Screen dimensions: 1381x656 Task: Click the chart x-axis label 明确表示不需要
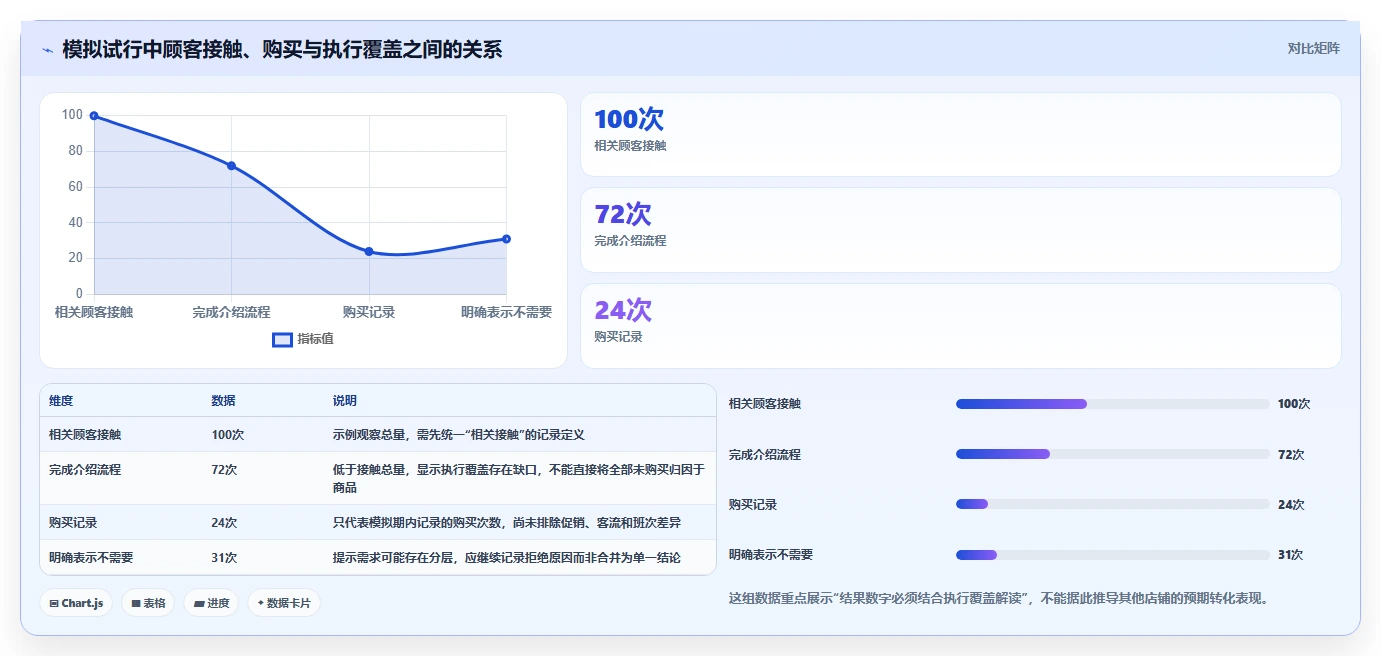(x=506, y=312)
